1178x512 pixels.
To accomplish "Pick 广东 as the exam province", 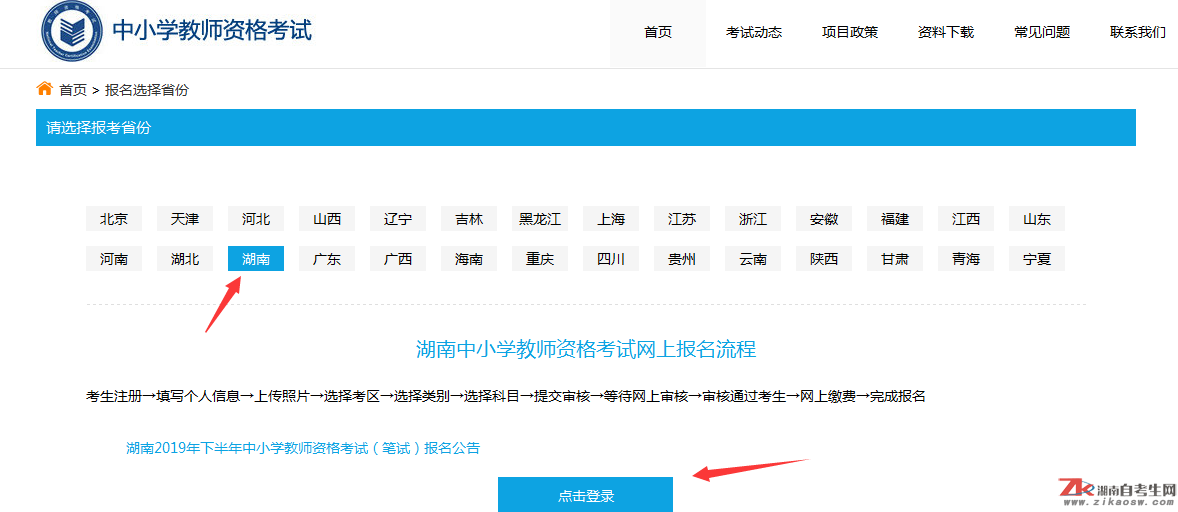I will (327, 259).
